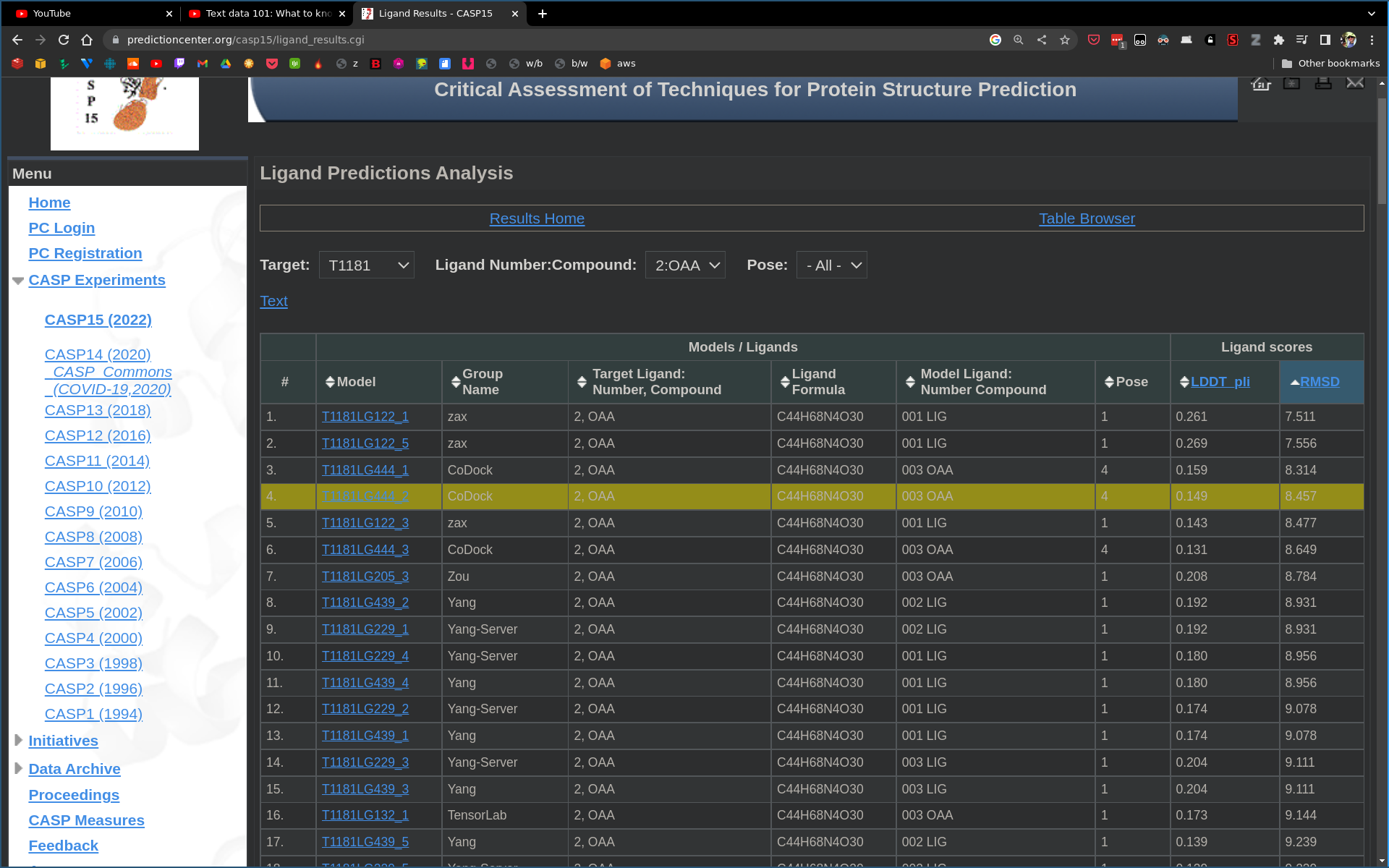Click the page vertical scrollbar thumb
The image size is (1389, 868).
1382,150
